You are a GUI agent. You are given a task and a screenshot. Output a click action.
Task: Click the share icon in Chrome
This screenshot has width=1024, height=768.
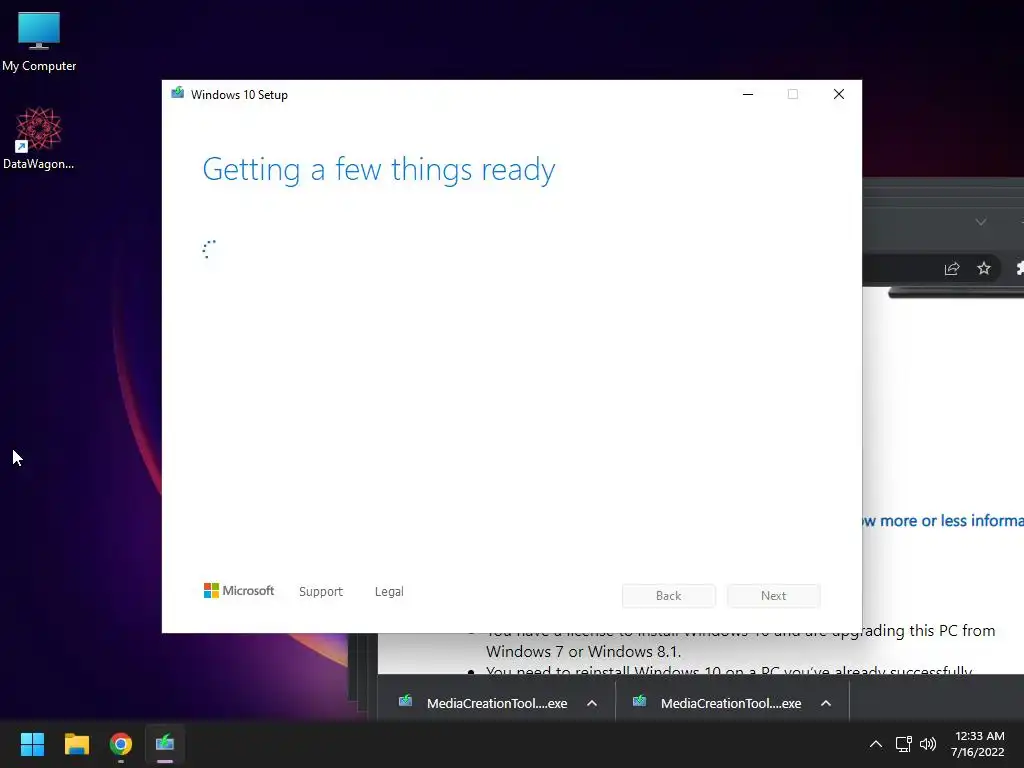tap(952, 268)
